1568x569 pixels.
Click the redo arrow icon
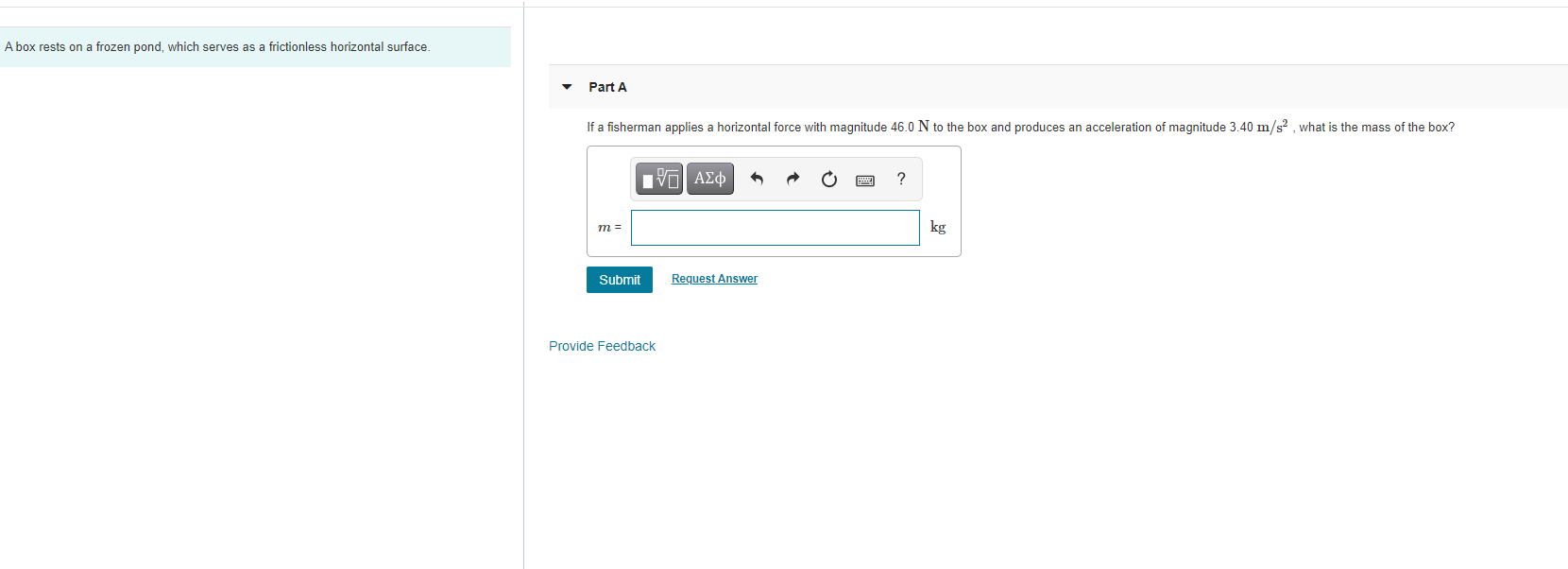tap(793, 179)
